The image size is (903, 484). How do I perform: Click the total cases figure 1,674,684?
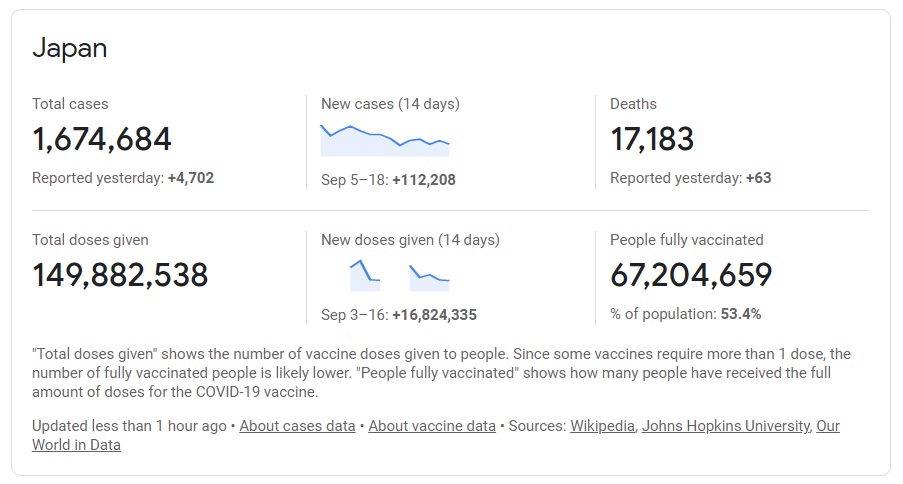pos(102,139)
